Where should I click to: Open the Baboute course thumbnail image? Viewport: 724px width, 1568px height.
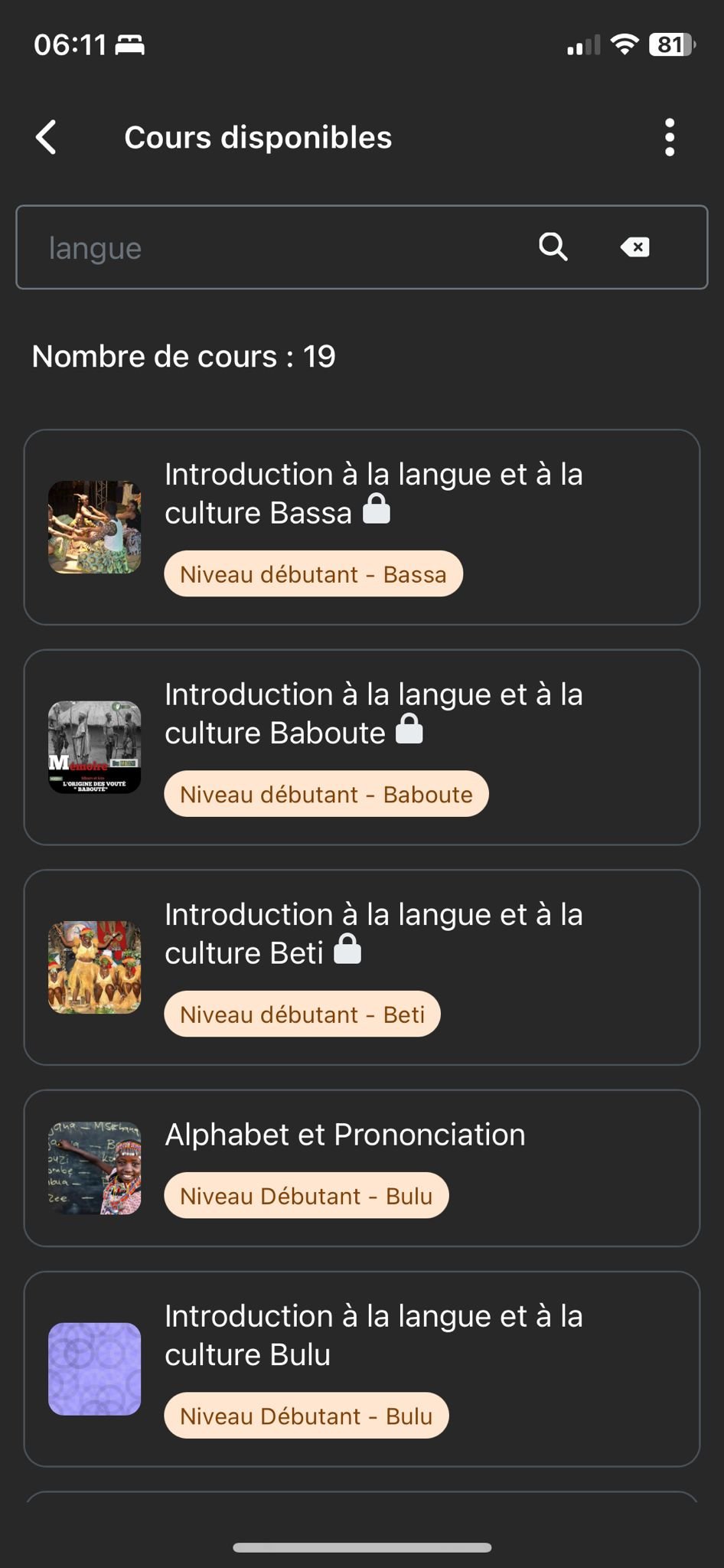pos(95,747)
